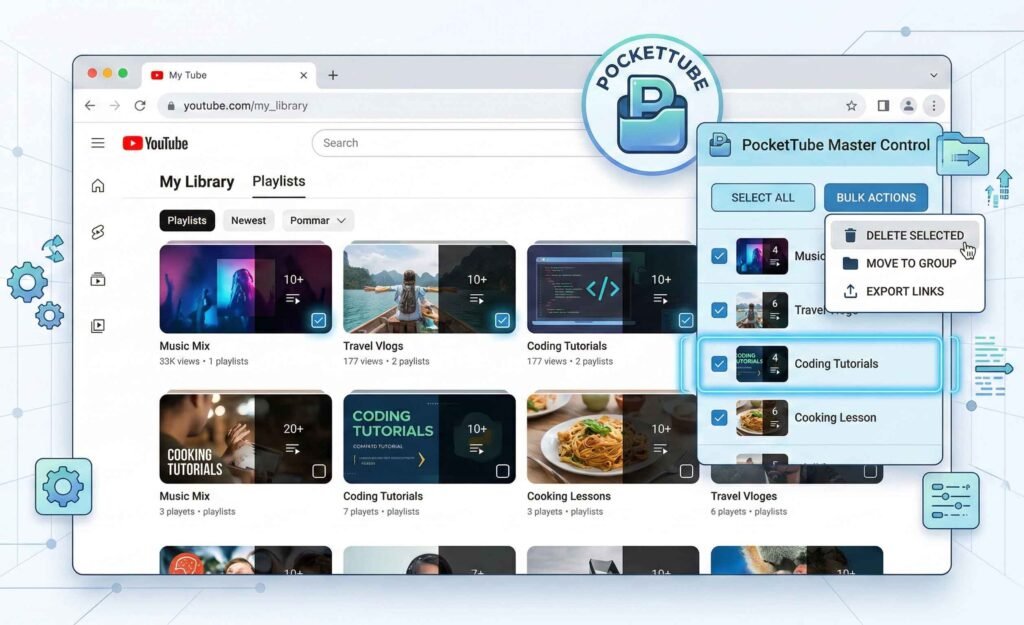Click the trash icon beside Delete Selected

(850, 235)
